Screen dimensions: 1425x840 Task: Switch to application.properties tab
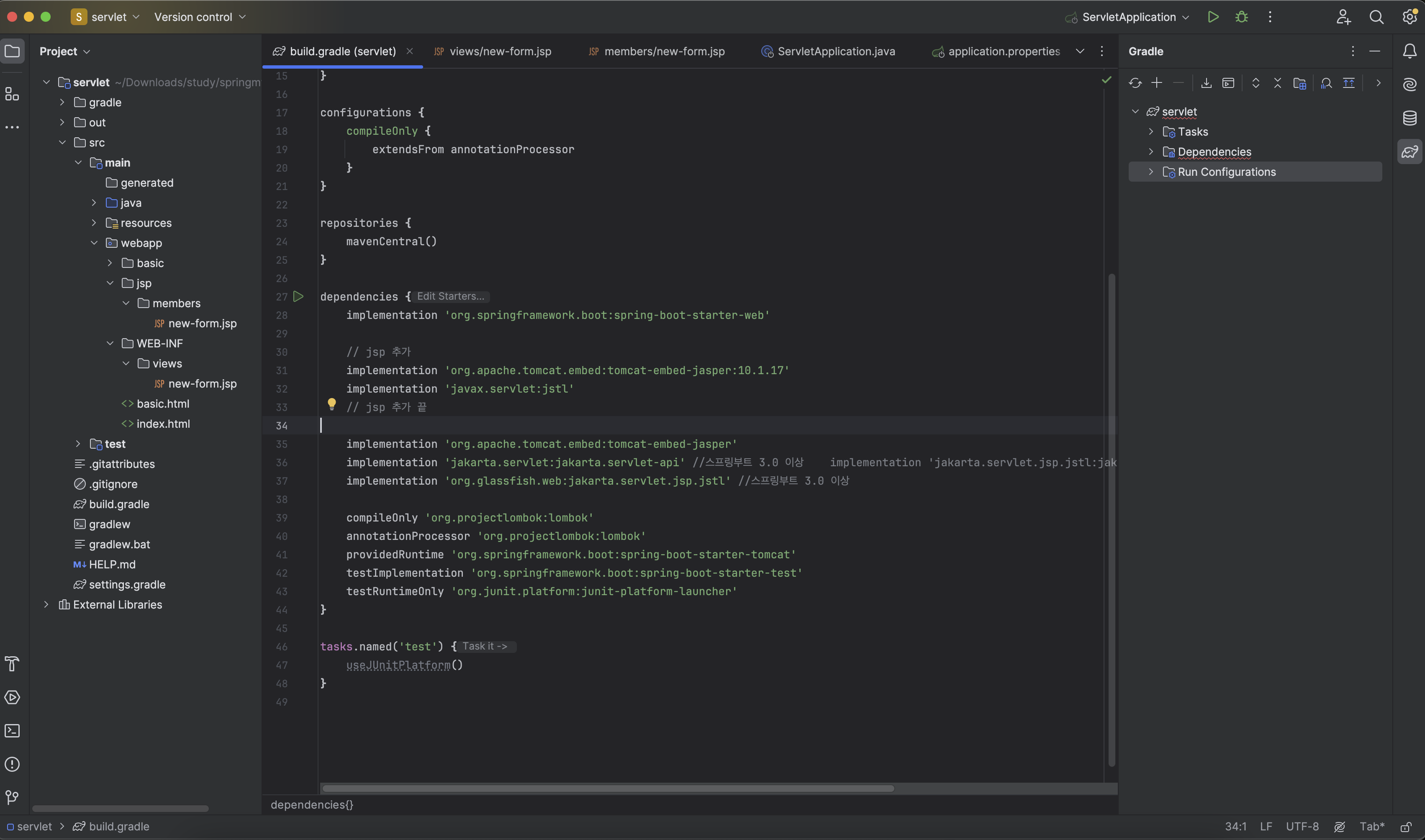[996, 51]
